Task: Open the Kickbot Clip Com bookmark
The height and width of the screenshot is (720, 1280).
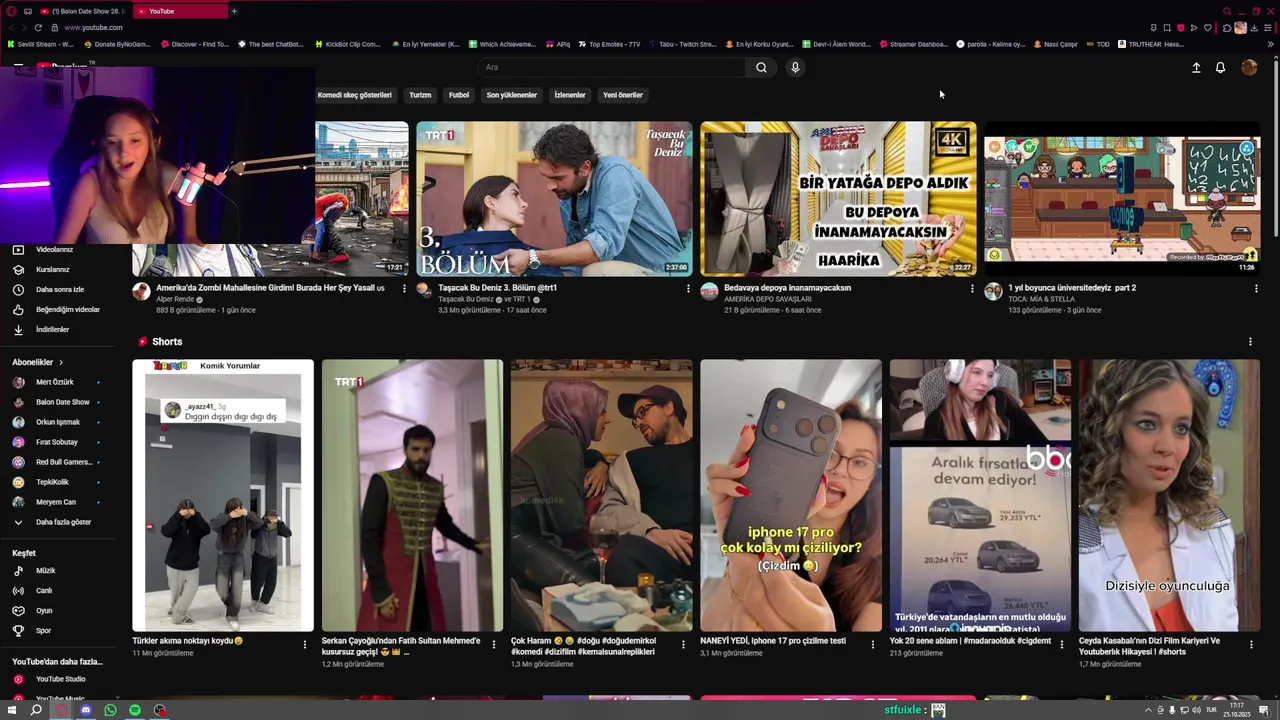Action: tap(348, 44)
